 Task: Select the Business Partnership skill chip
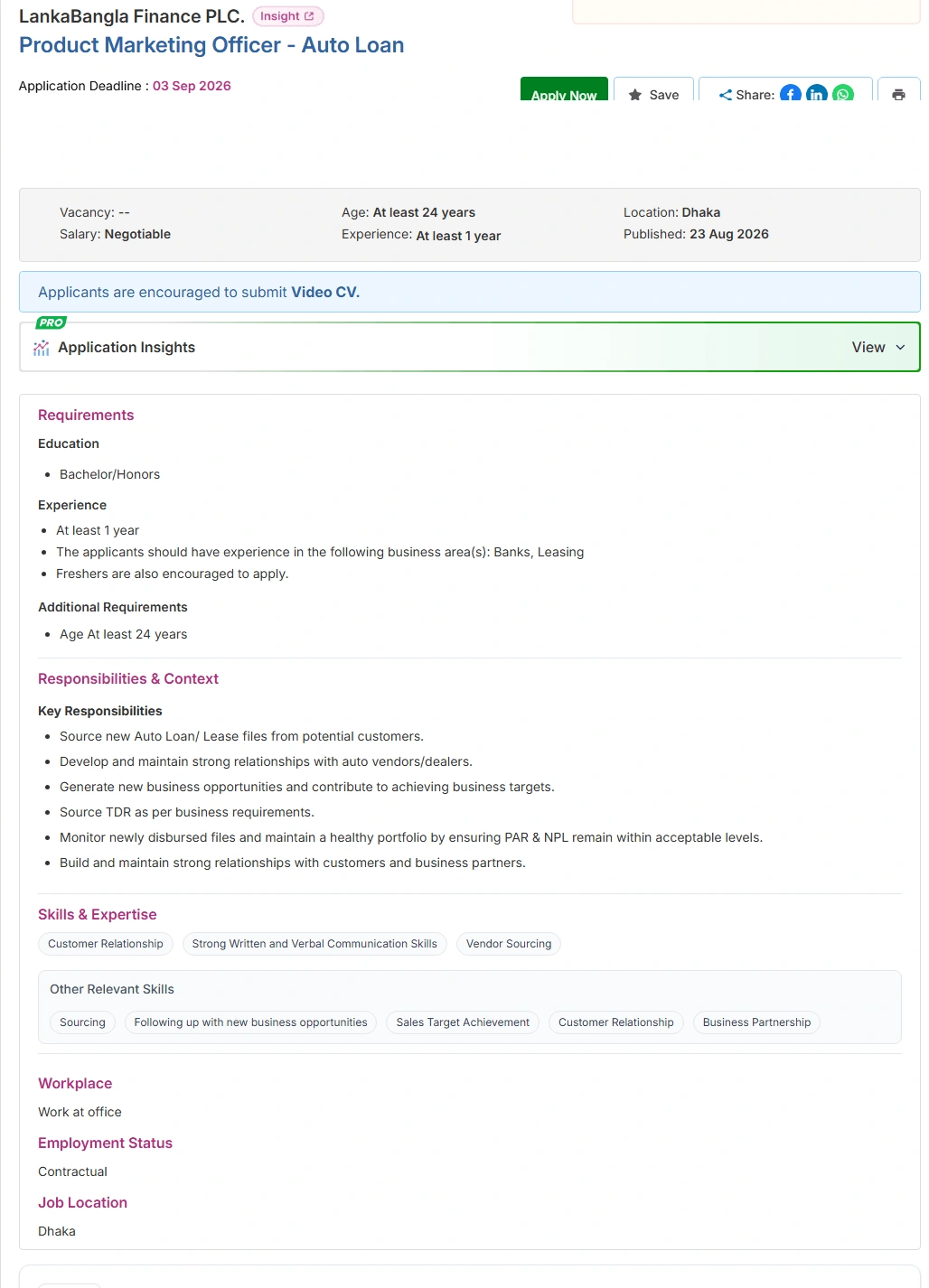click(x=757, y=1022)
